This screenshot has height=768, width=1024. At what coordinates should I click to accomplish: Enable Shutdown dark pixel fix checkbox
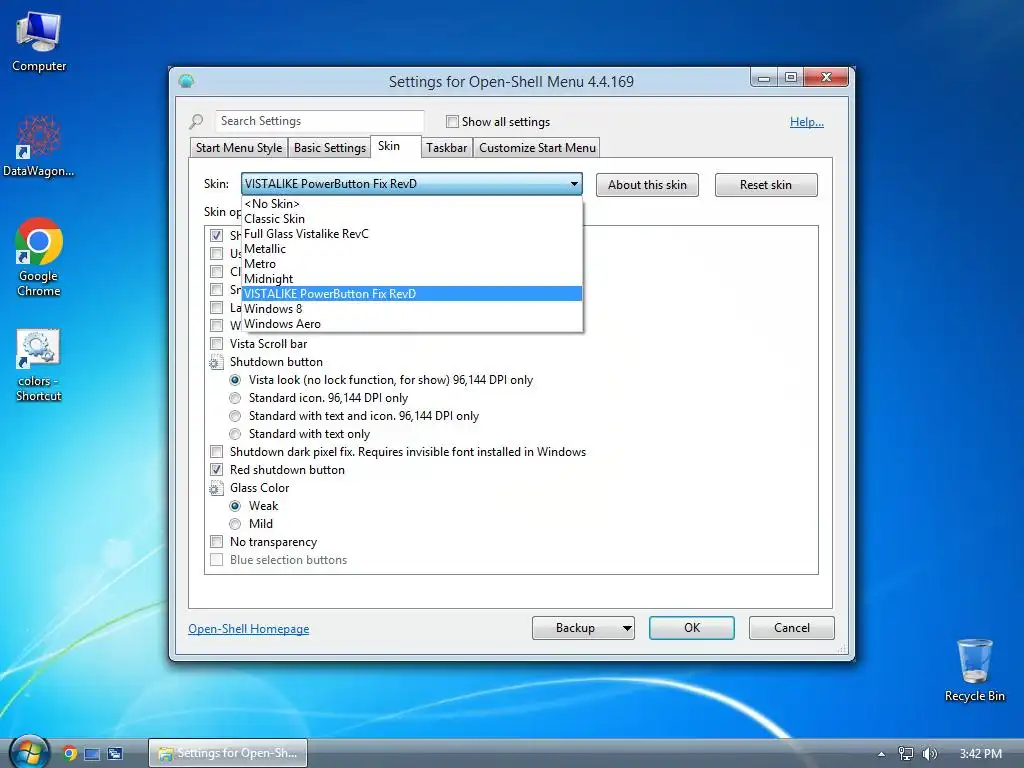click(x=216, y=452)
